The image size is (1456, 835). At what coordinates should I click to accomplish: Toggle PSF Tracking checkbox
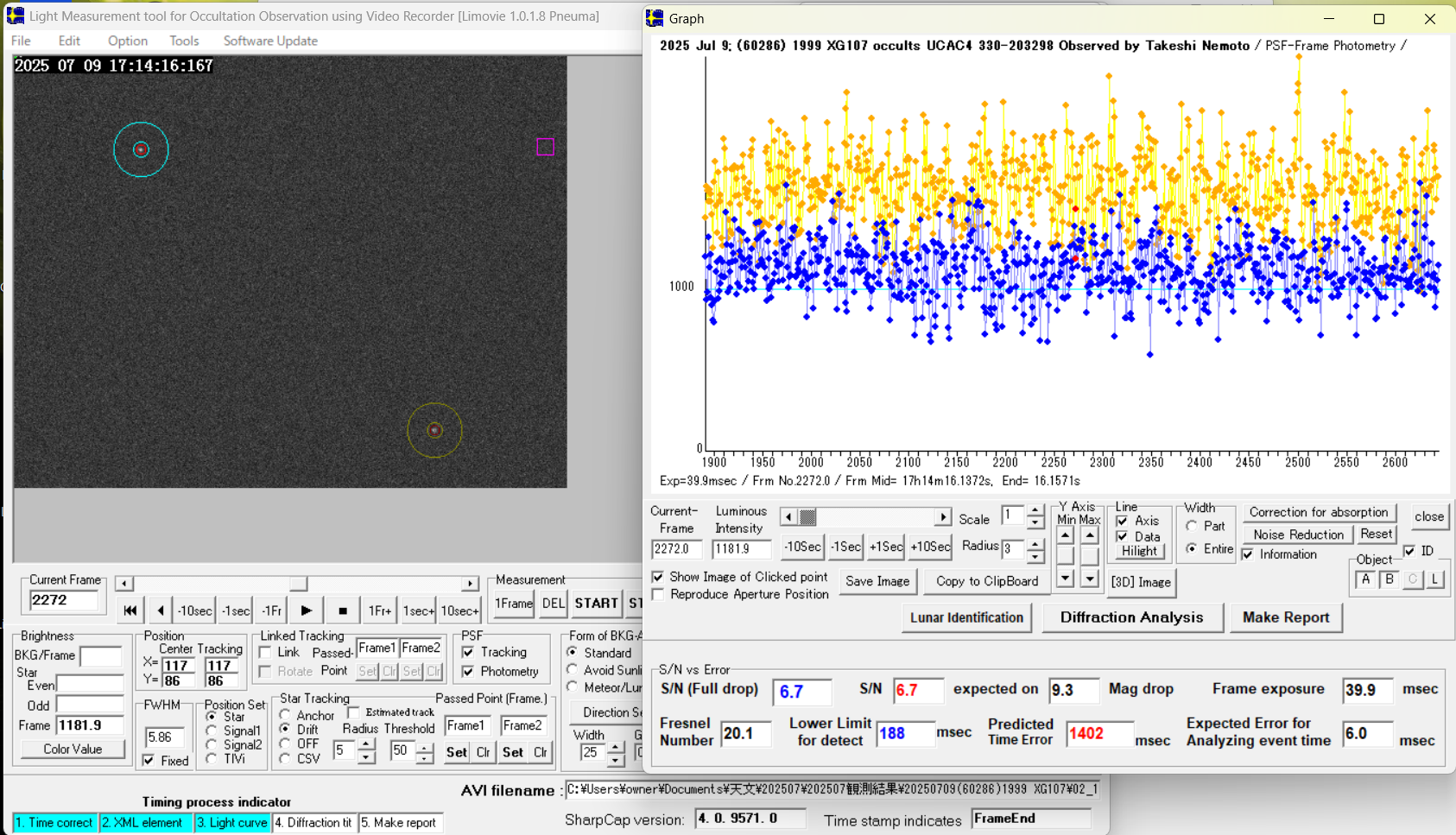pyautogui.click(x=468, y=653)
